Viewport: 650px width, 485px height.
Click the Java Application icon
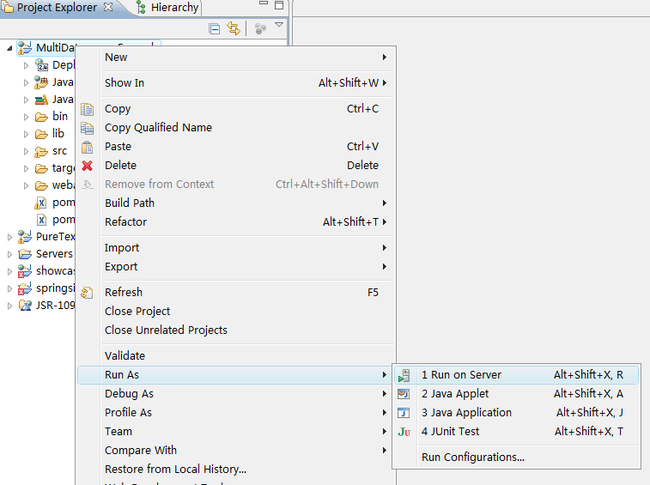403,413
